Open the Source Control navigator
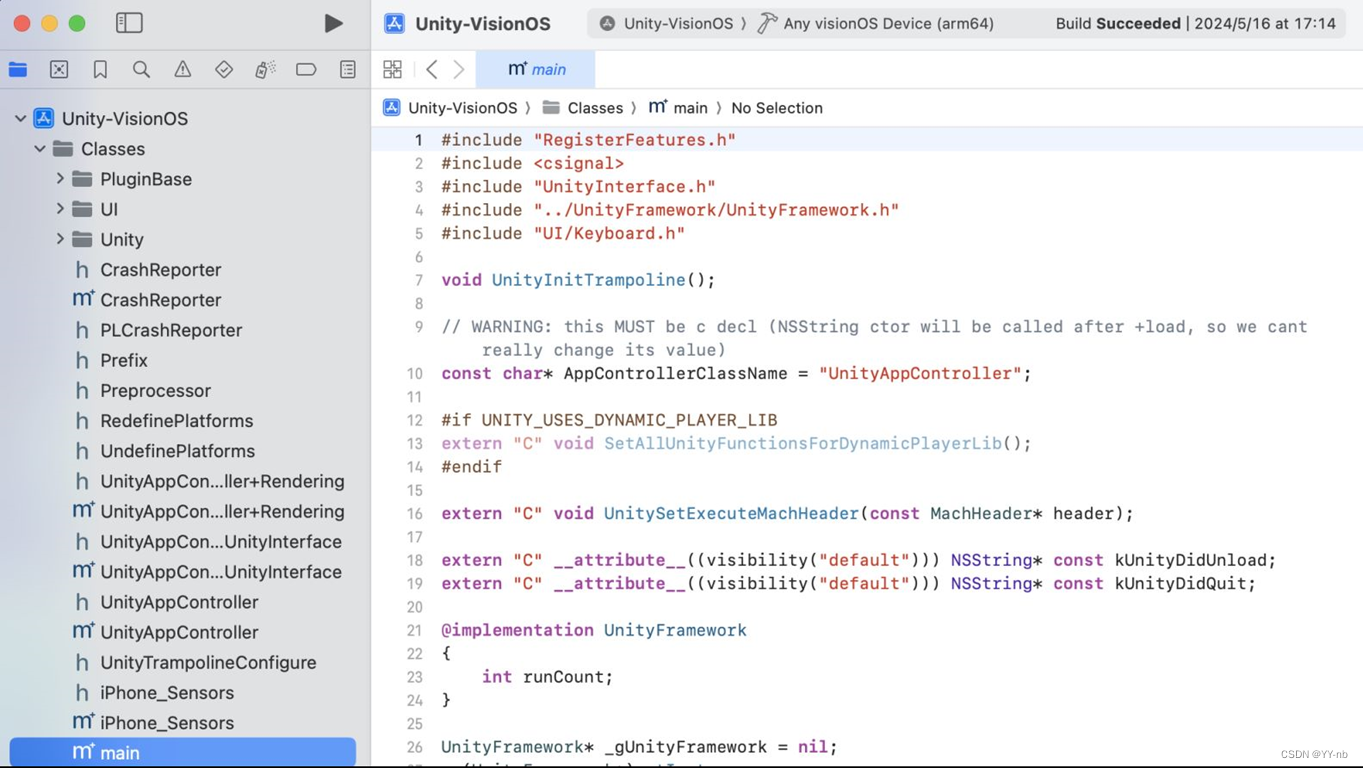1363x768 pixels. click(x=59, y=69)
